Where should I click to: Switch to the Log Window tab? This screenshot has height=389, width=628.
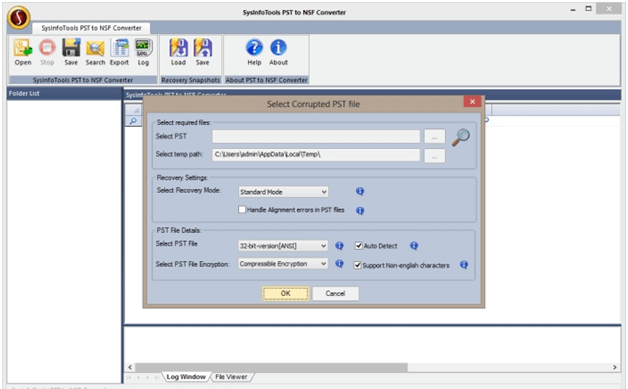[x=186, y=377]
